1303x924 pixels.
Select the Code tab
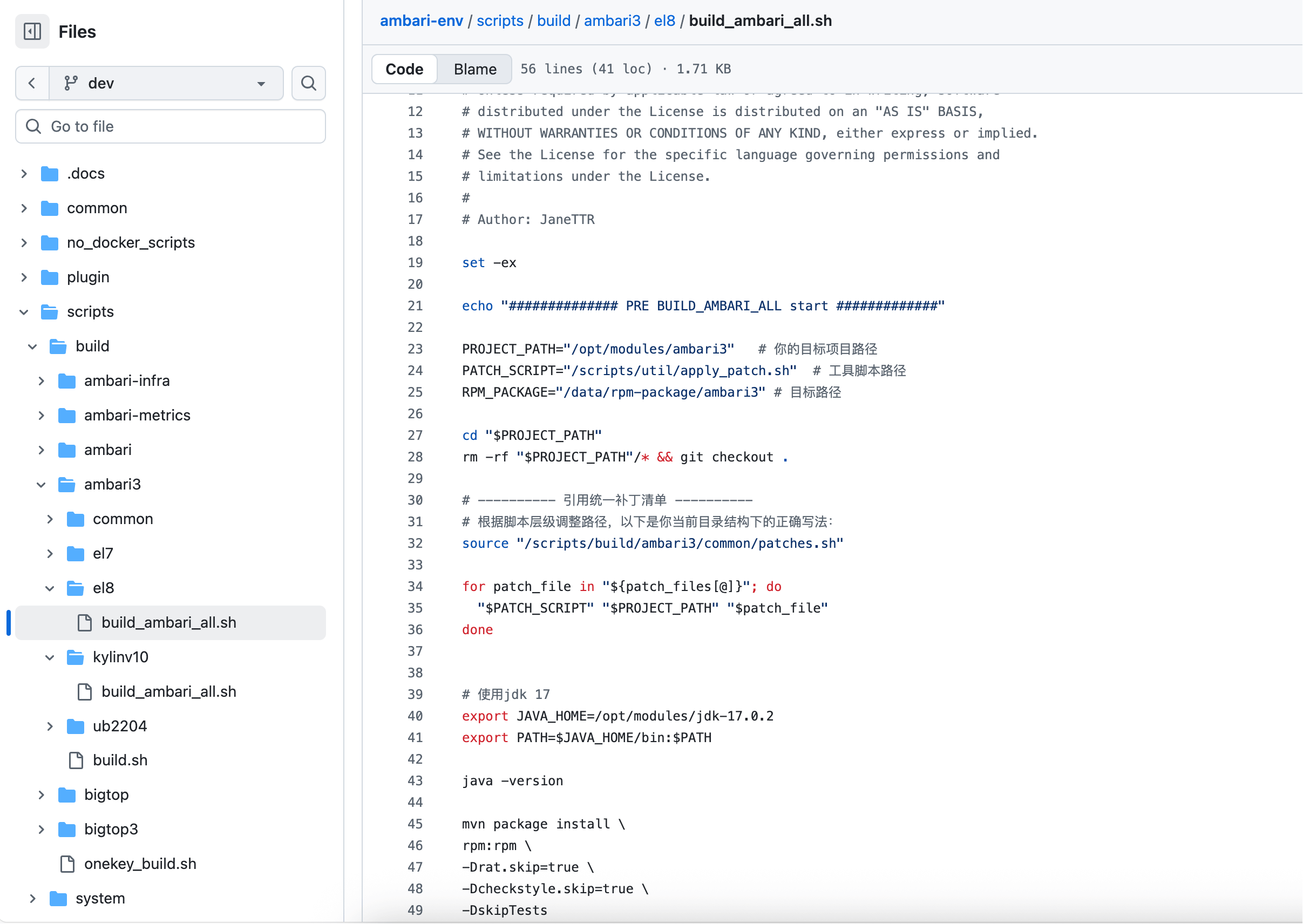[404, 70]
